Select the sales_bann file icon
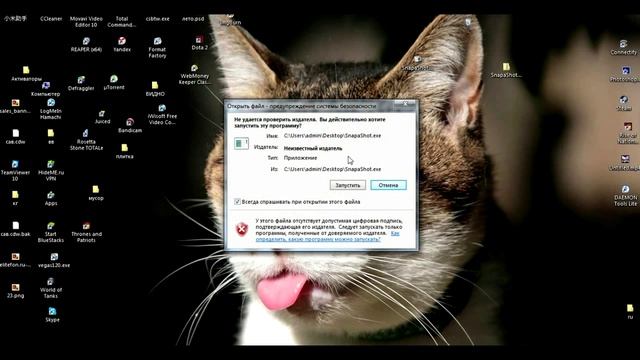640x360 pixels. click(x=15, y=106)
